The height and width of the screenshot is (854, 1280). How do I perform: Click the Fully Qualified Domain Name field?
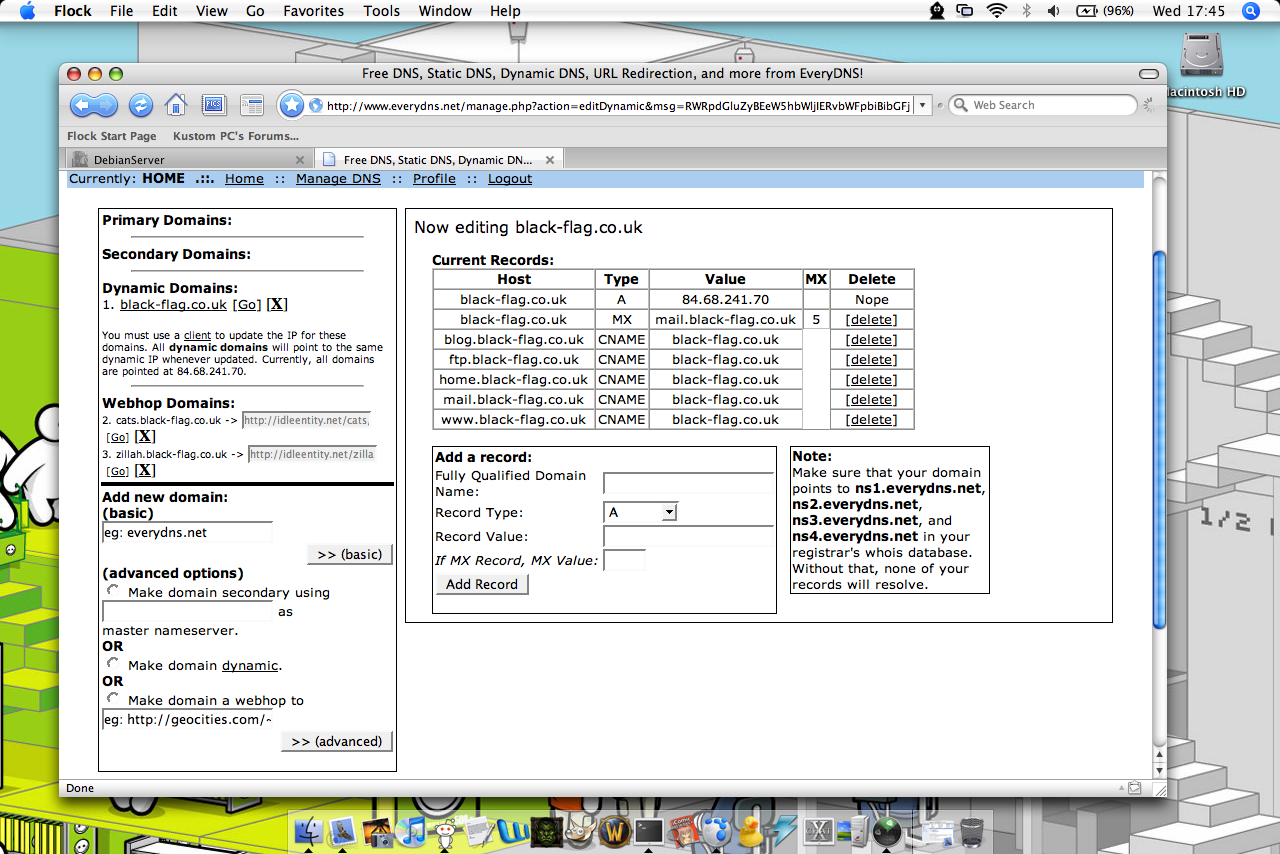coord(688,484)
